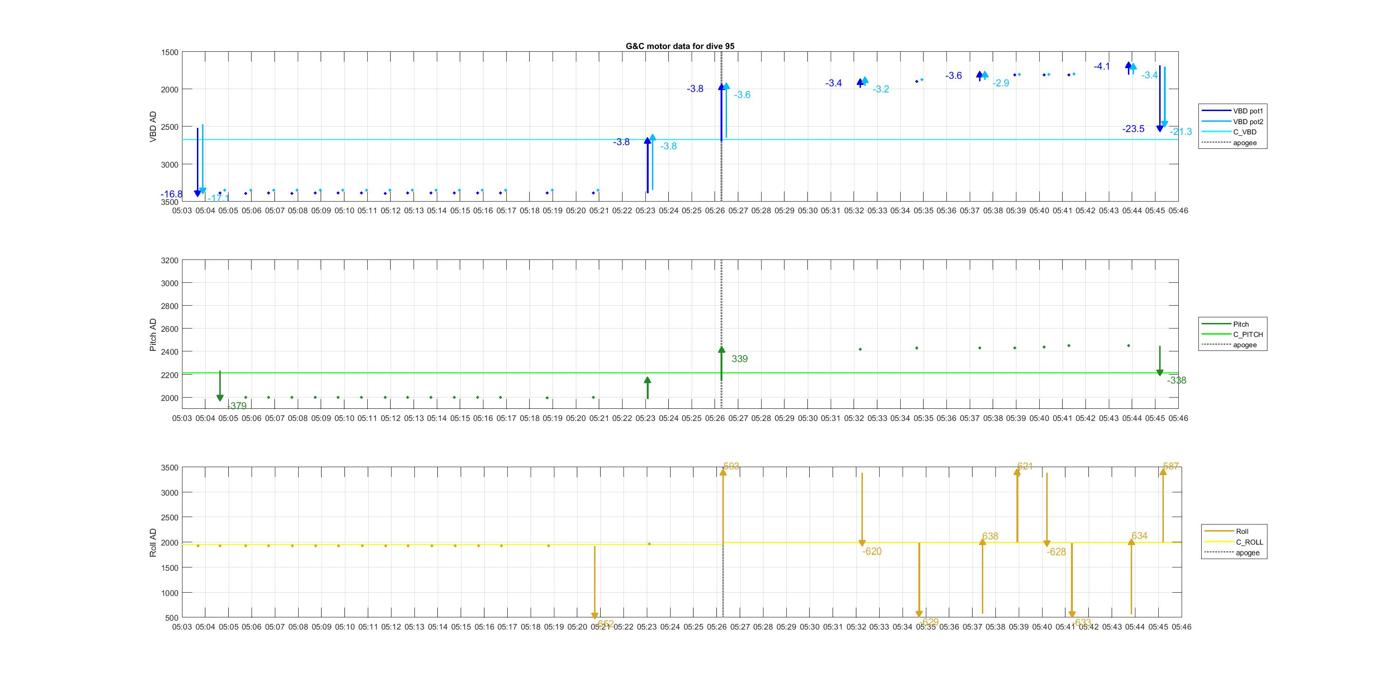Click the "05:26" time tick under Pitch plot
Image resolution: width=1400 pixels, height=693 pixels.
(715, 419)
